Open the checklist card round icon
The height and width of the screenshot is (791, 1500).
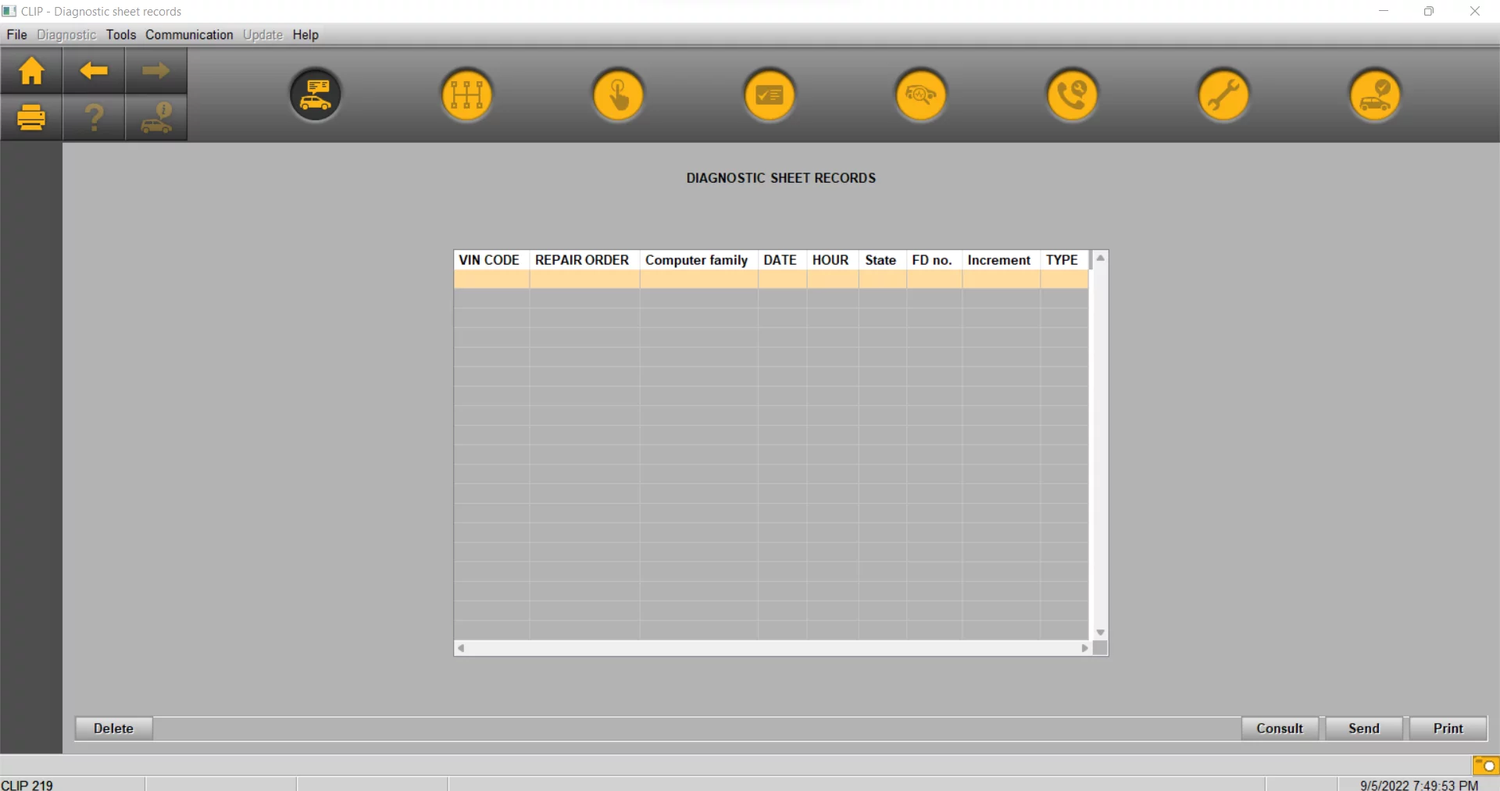(769, 95)
